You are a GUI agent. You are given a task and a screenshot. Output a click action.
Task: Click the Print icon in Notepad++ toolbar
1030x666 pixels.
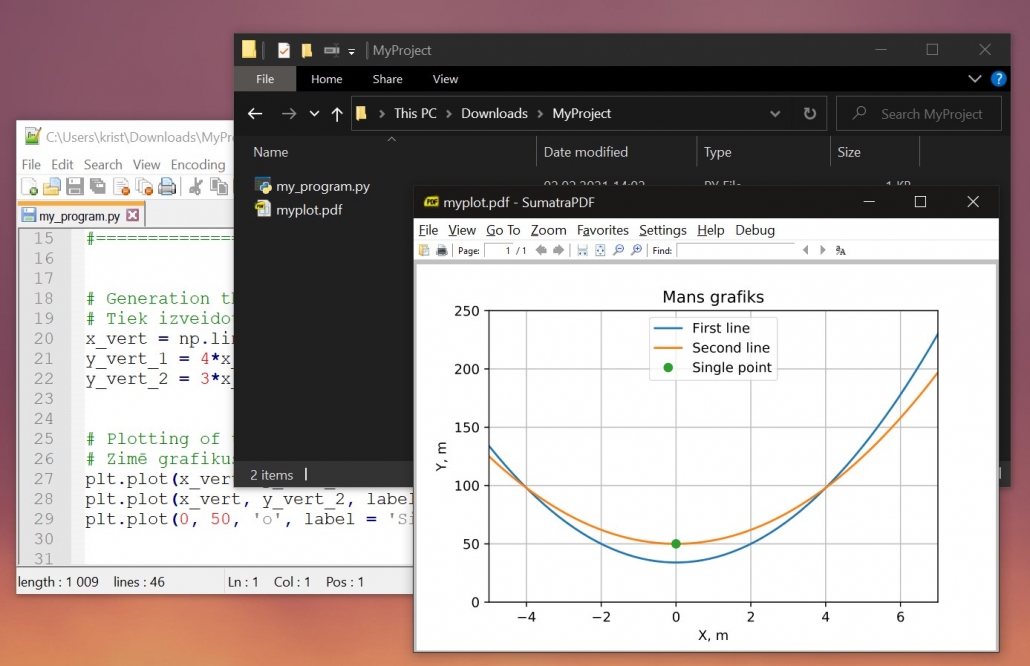tap(168, 187)
